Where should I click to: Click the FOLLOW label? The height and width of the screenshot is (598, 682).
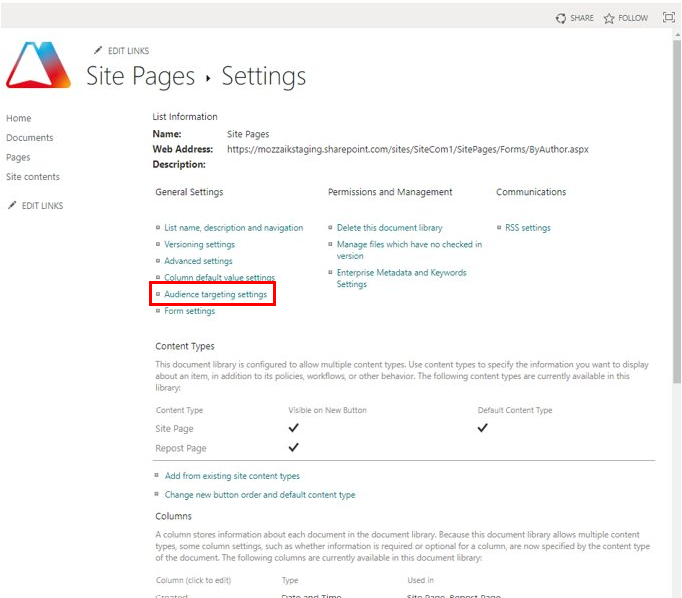633,18
